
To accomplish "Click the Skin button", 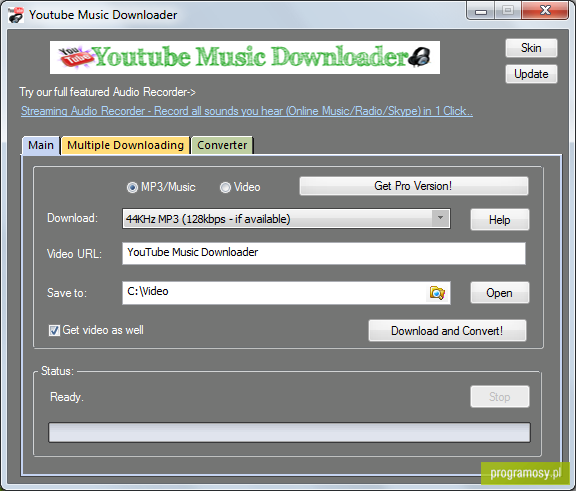I will (531, 48).
